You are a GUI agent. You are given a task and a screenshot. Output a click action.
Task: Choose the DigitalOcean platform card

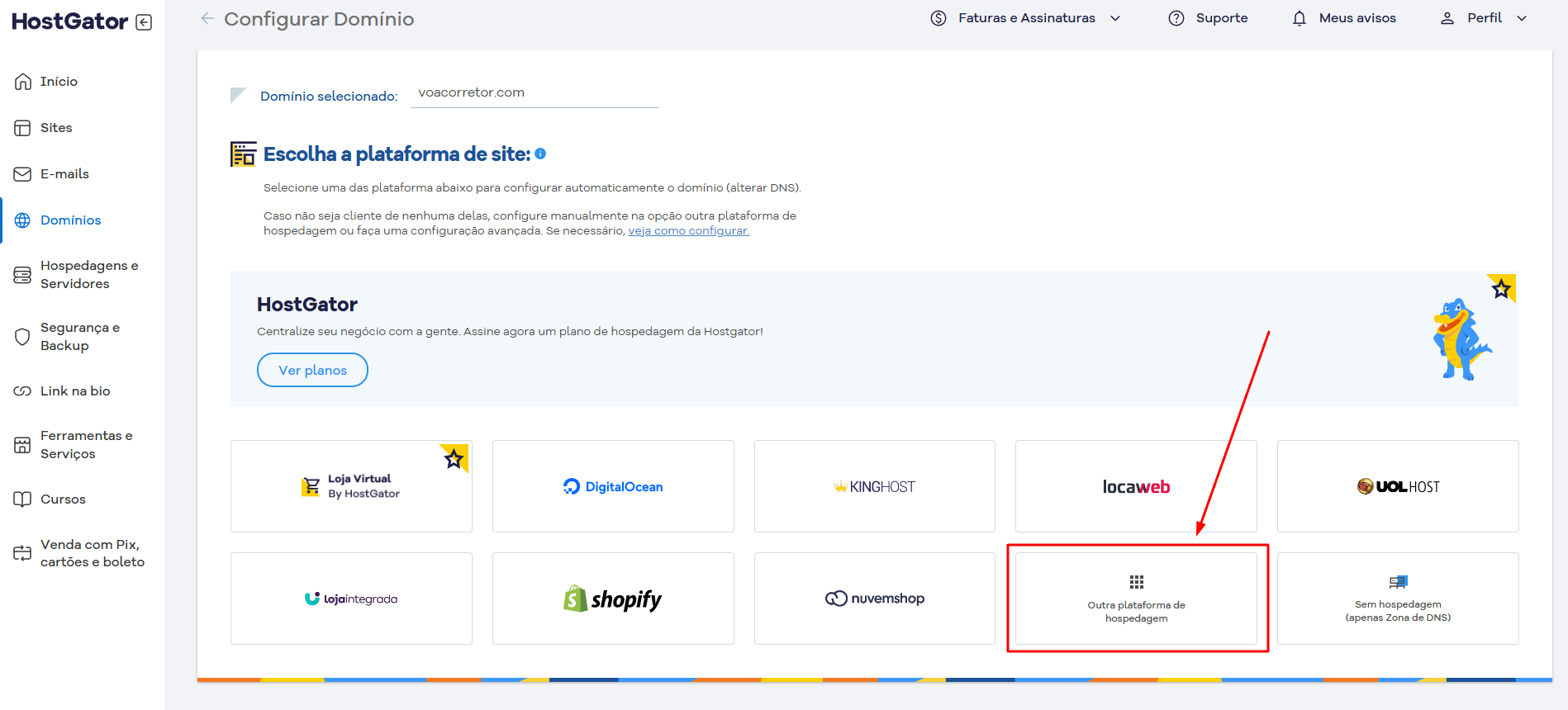click(x=613, y=486)
